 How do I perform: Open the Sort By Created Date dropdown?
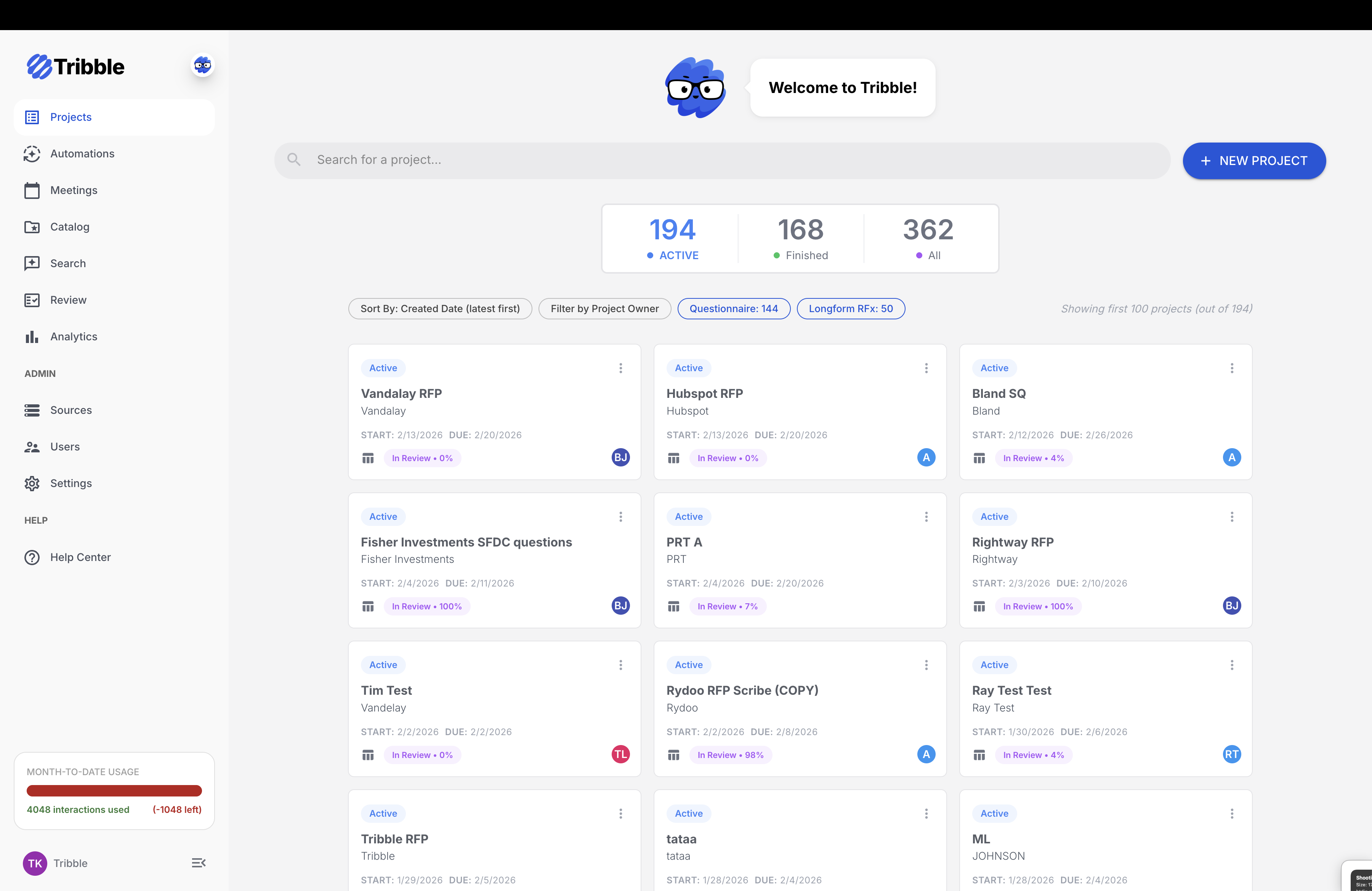[x=440, y=308]
